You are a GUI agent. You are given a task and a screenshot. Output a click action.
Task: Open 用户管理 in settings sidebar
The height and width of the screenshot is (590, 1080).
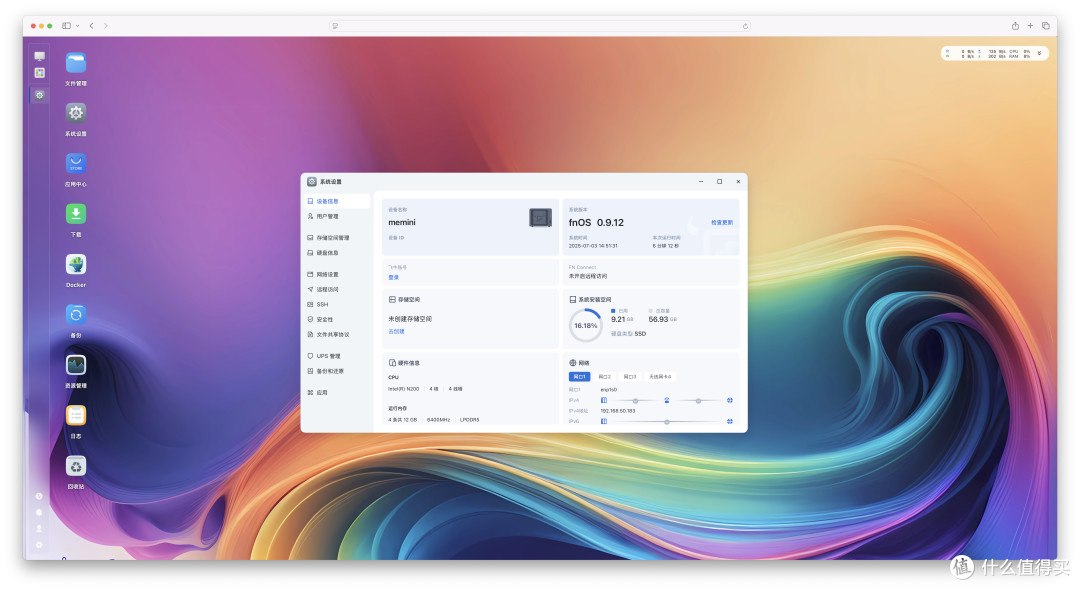tap(337, 216)
